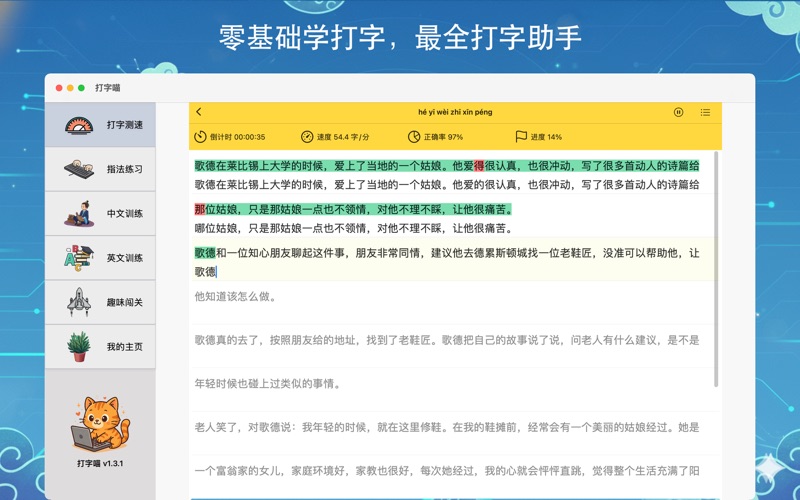Click the progress flag icon
Screen dimensions: 800x500
click(521, 137)
